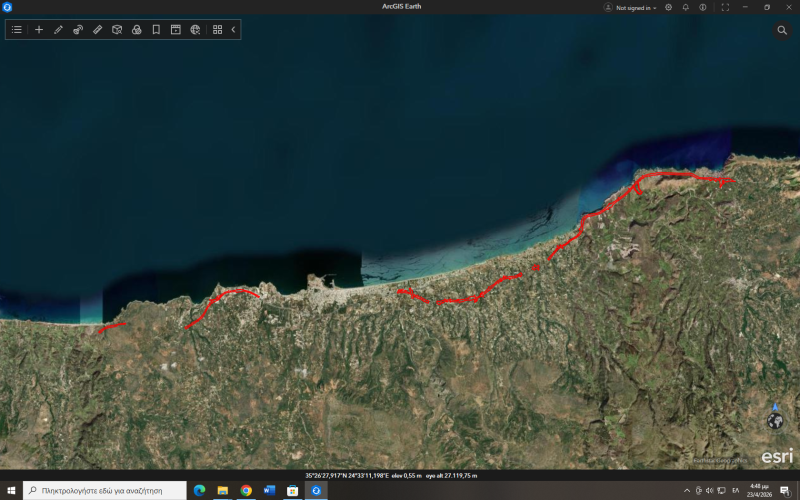Open the Basemap and terrain tool
800x500 pixels.
[x=136, y=30]
